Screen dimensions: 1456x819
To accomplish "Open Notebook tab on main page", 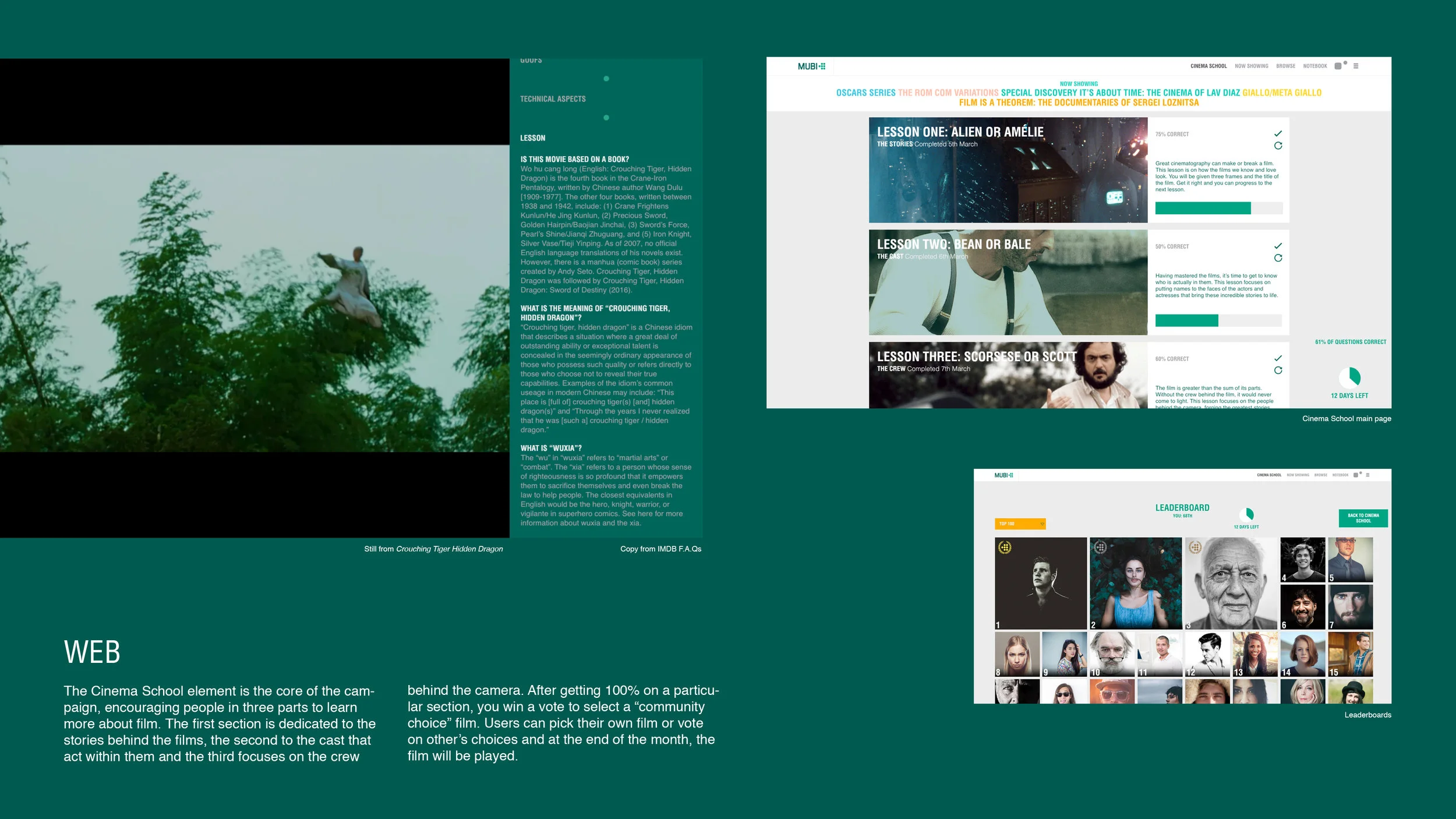I will tap(1315, 66).
